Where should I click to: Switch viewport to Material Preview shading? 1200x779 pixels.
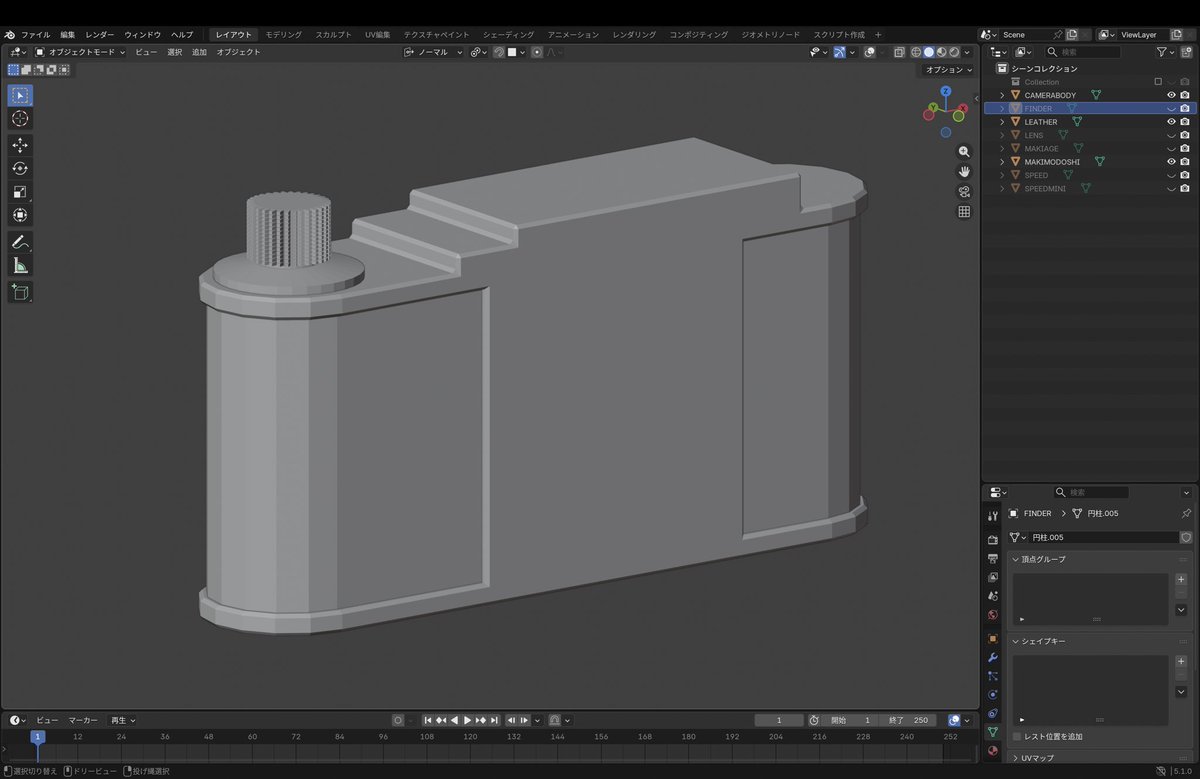(941, 52)
